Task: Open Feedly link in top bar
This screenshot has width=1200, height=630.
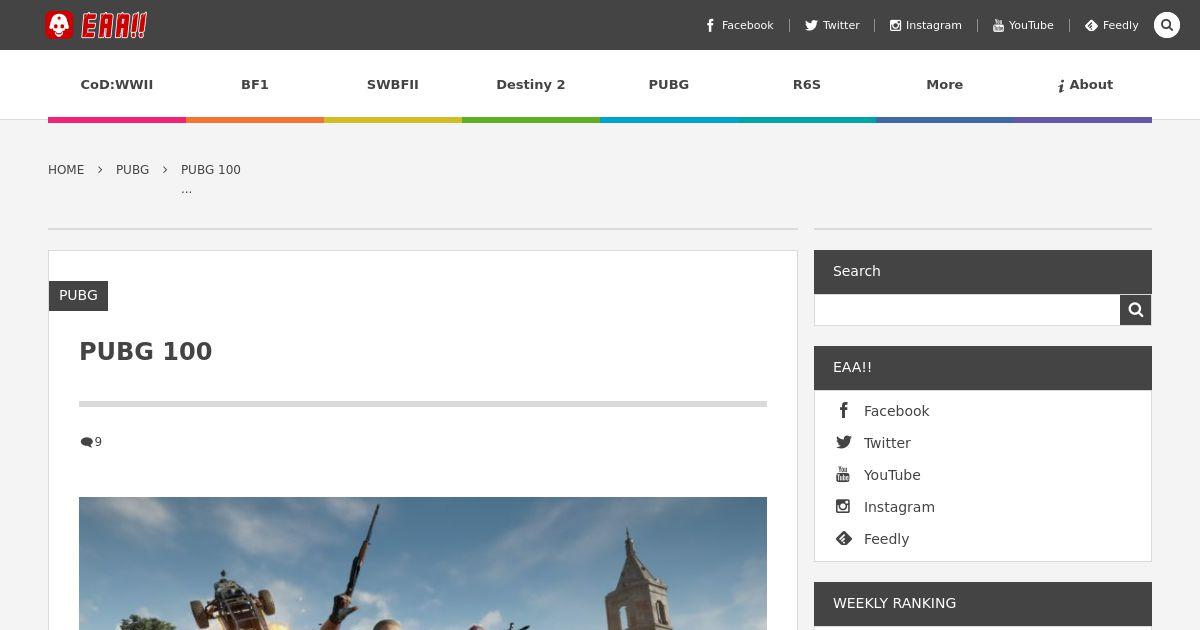Action: [x=1112, y=25]
